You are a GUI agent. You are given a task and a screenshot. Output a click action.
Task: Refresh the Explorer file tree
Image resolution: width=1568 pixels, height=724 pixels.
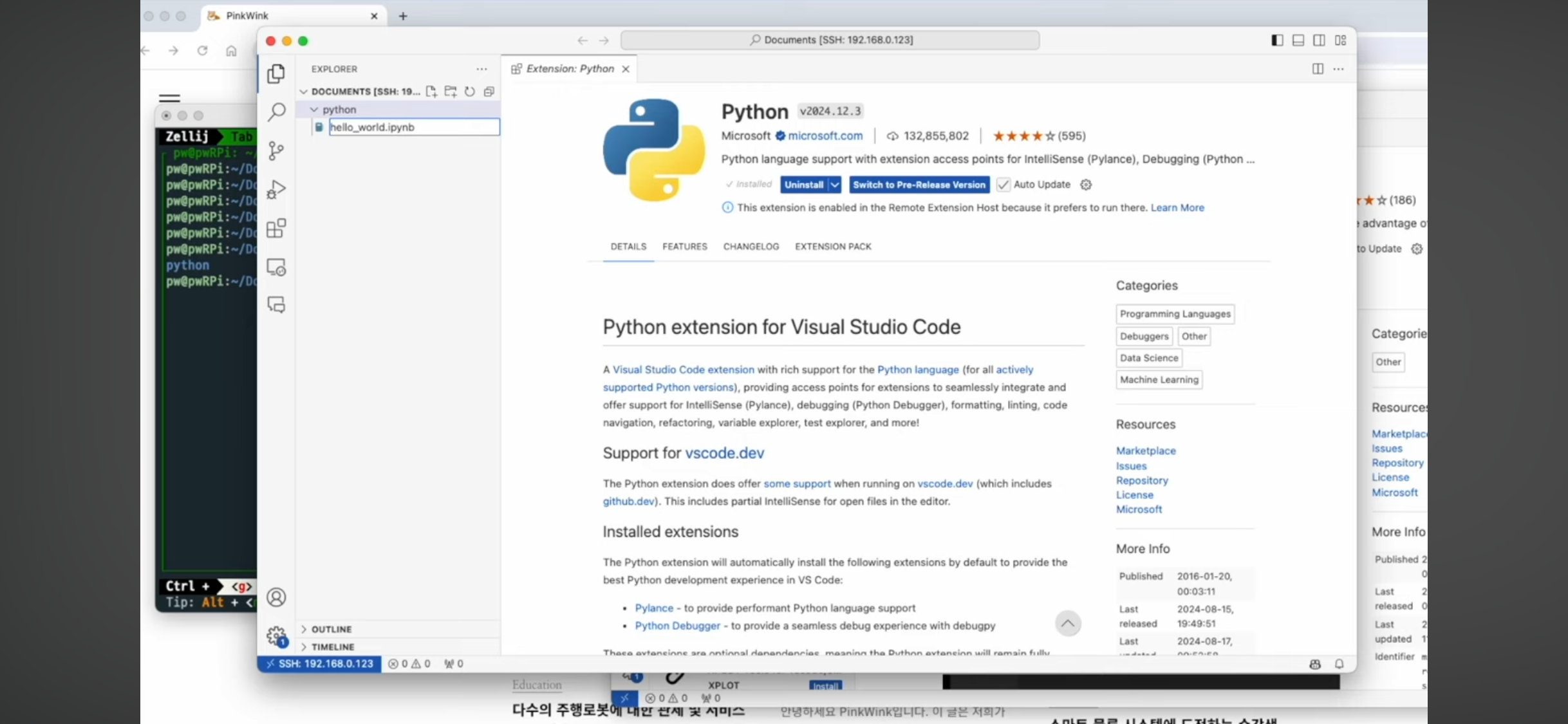point(470,91)
